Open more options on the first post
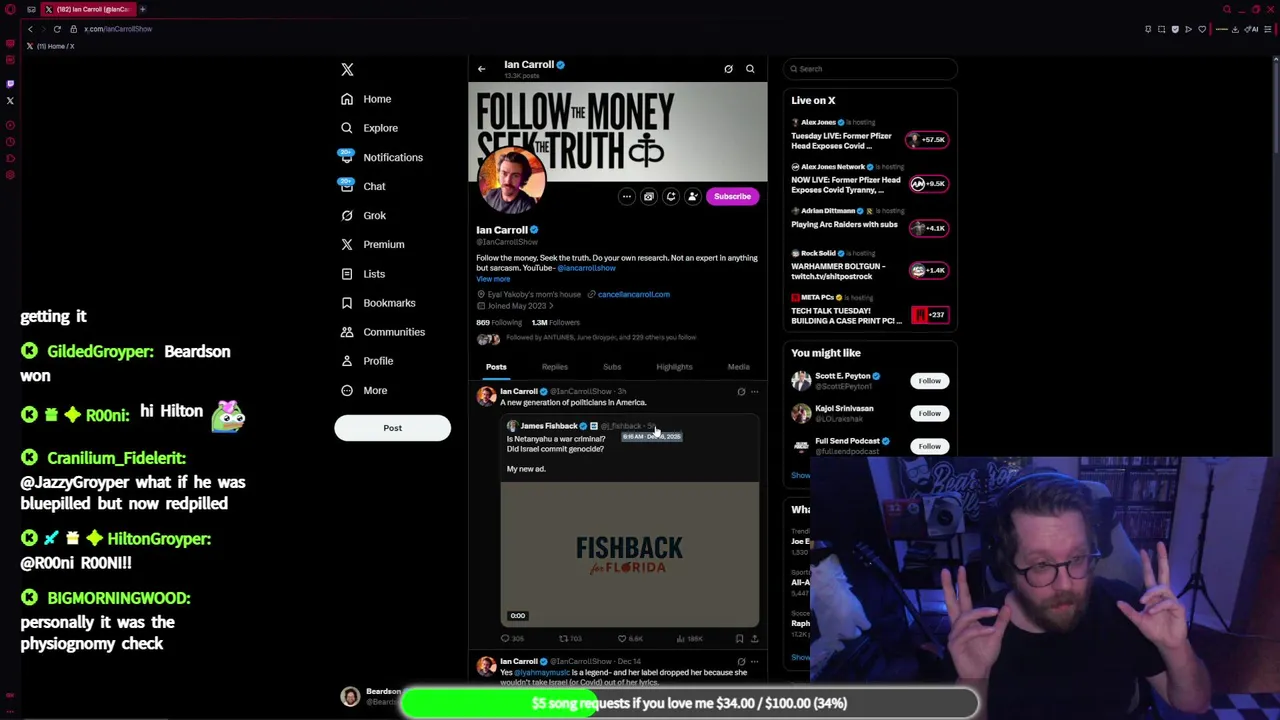The height and width of the screenshot is (720, 1280). tap(754, 392)
